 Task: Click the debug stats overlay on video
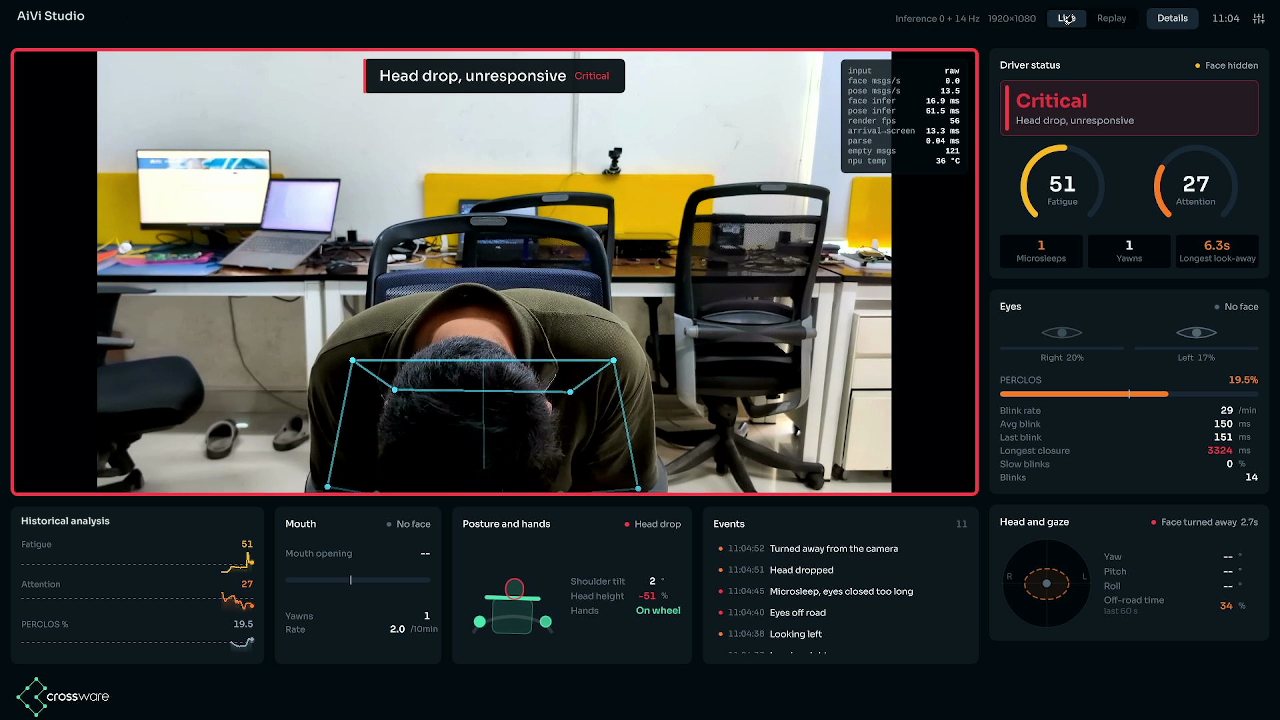904,116
